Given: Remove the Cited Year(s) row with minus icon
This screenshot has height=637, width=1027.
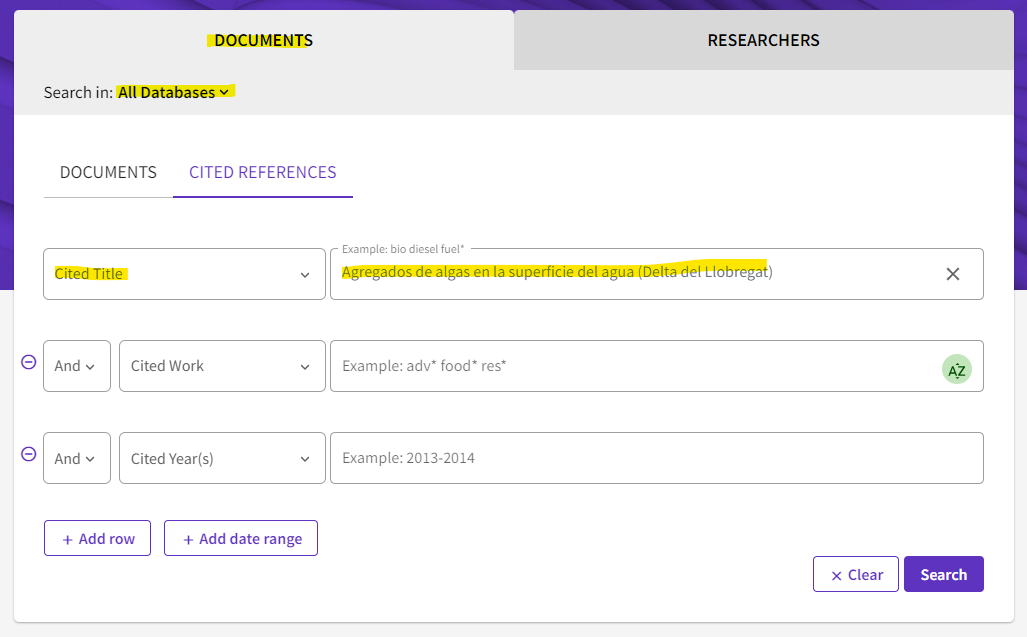Looking at the screenshot, I should point(28,454).
